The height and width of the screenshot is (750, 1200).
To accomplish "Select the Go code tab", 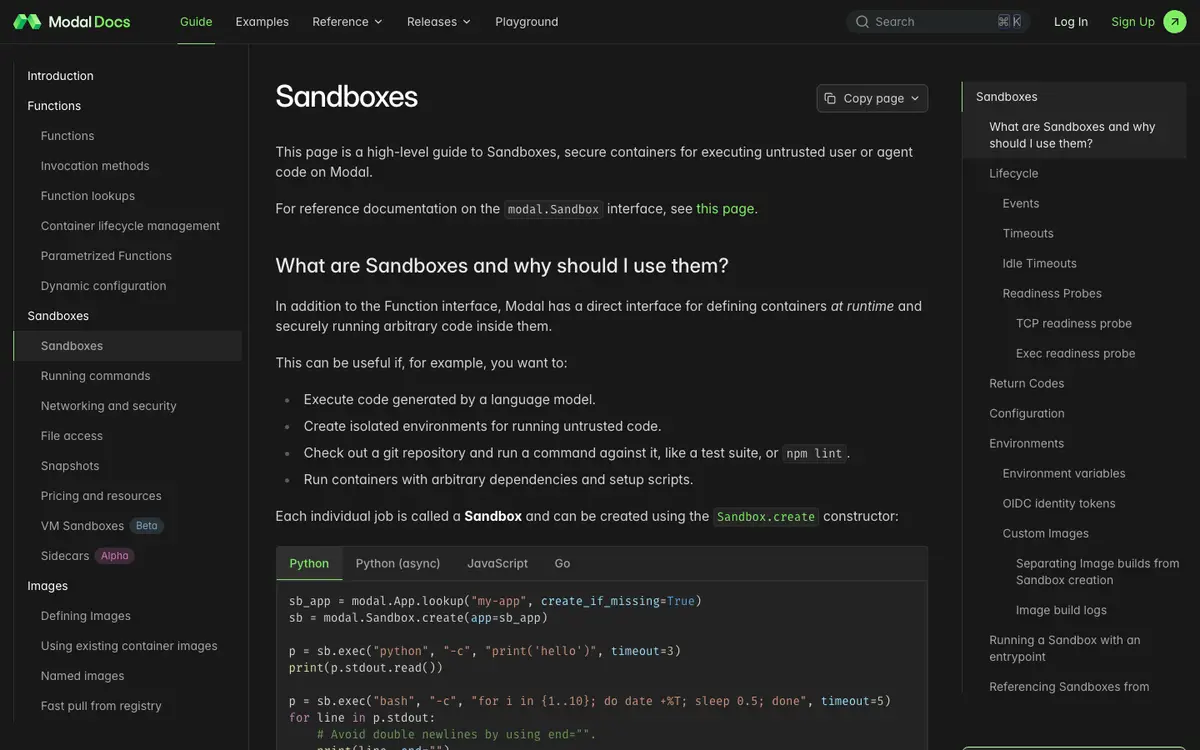I will pos(562,563).
